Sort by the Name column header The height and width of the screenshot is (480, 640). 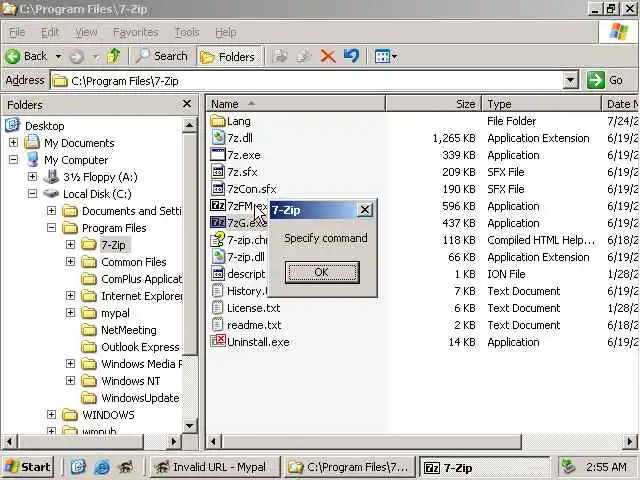pos(296,104)
